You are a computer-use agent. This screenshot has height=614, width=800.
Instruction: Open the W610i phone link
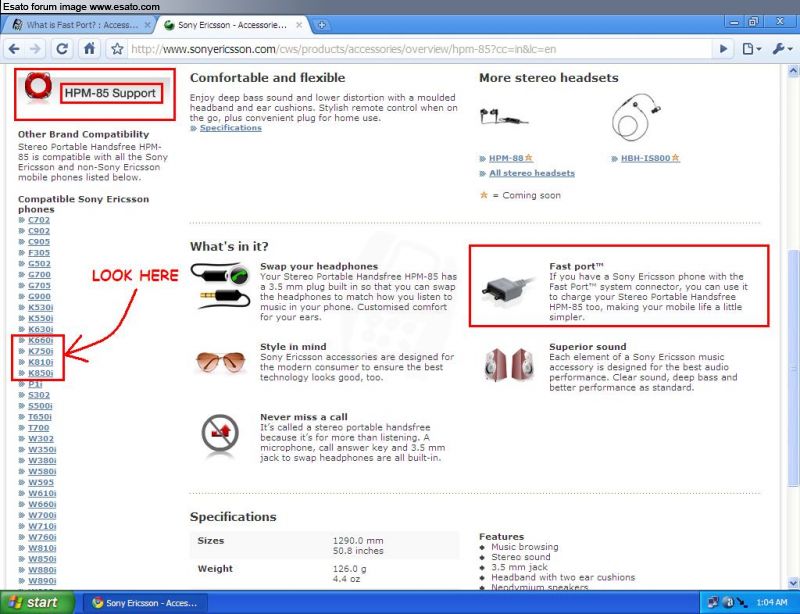coord(42,493)
